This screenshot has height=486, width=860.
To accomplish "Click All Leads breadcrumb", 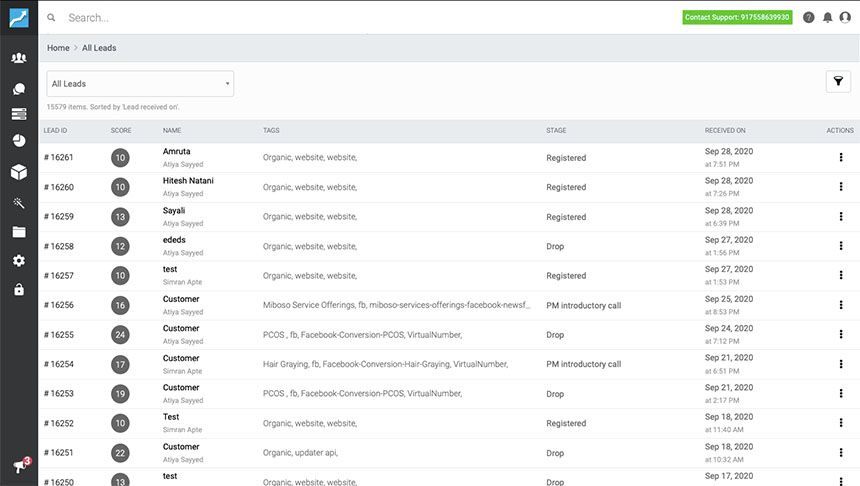I will (99, 48).
